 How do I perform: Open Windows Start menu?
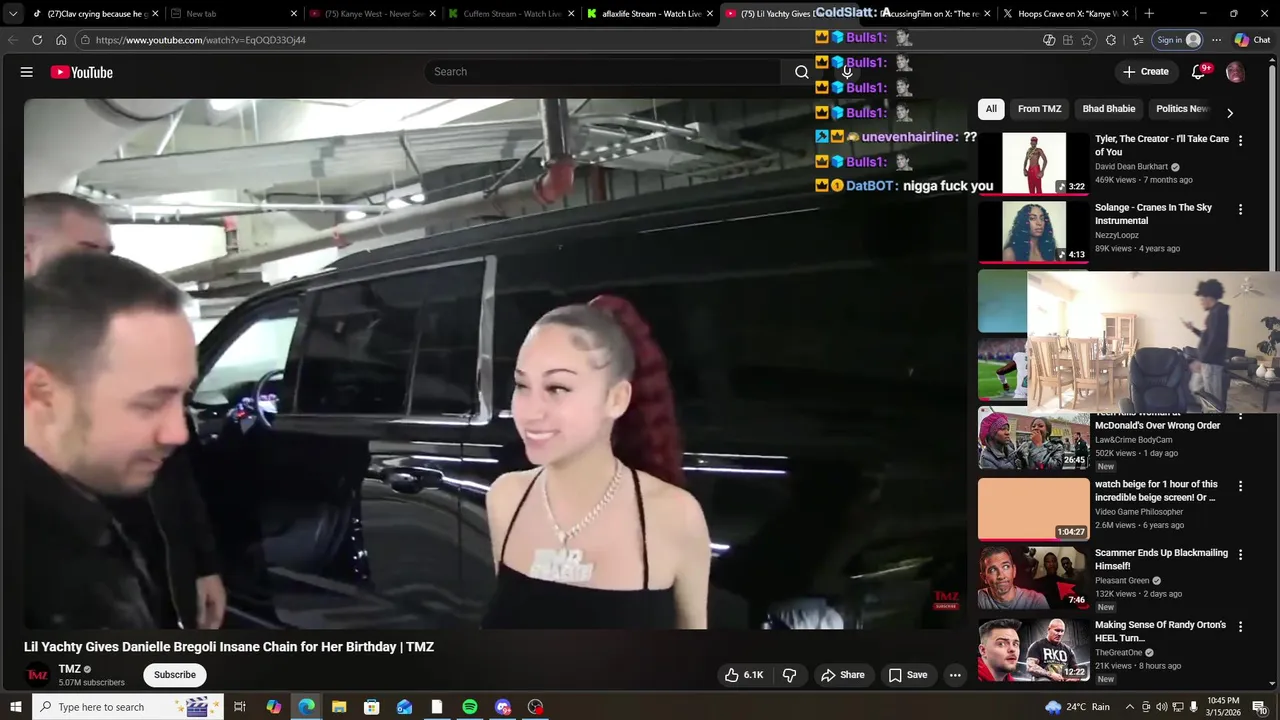point(15,707)
